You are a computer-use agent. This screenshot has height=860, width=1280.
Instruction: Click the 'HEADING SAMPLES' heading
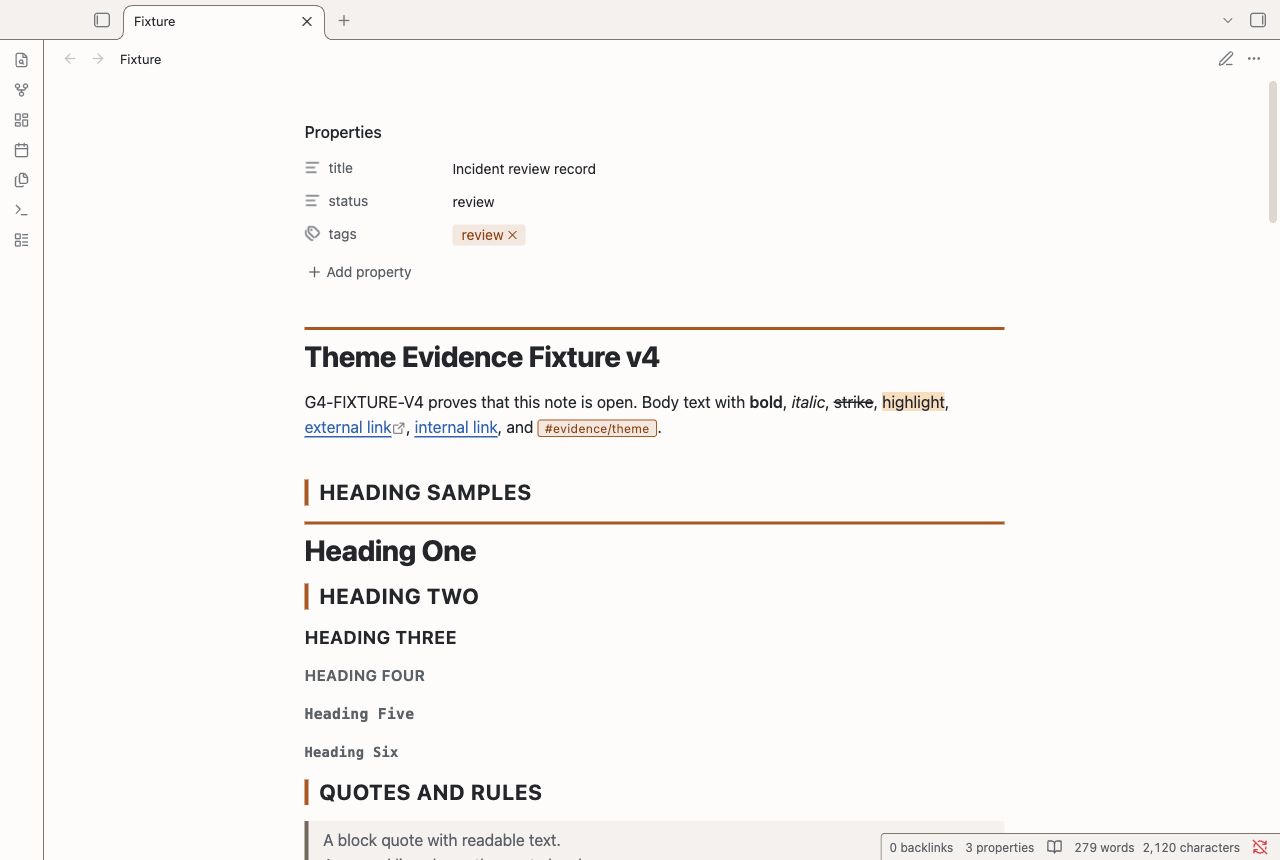point(425,492)
